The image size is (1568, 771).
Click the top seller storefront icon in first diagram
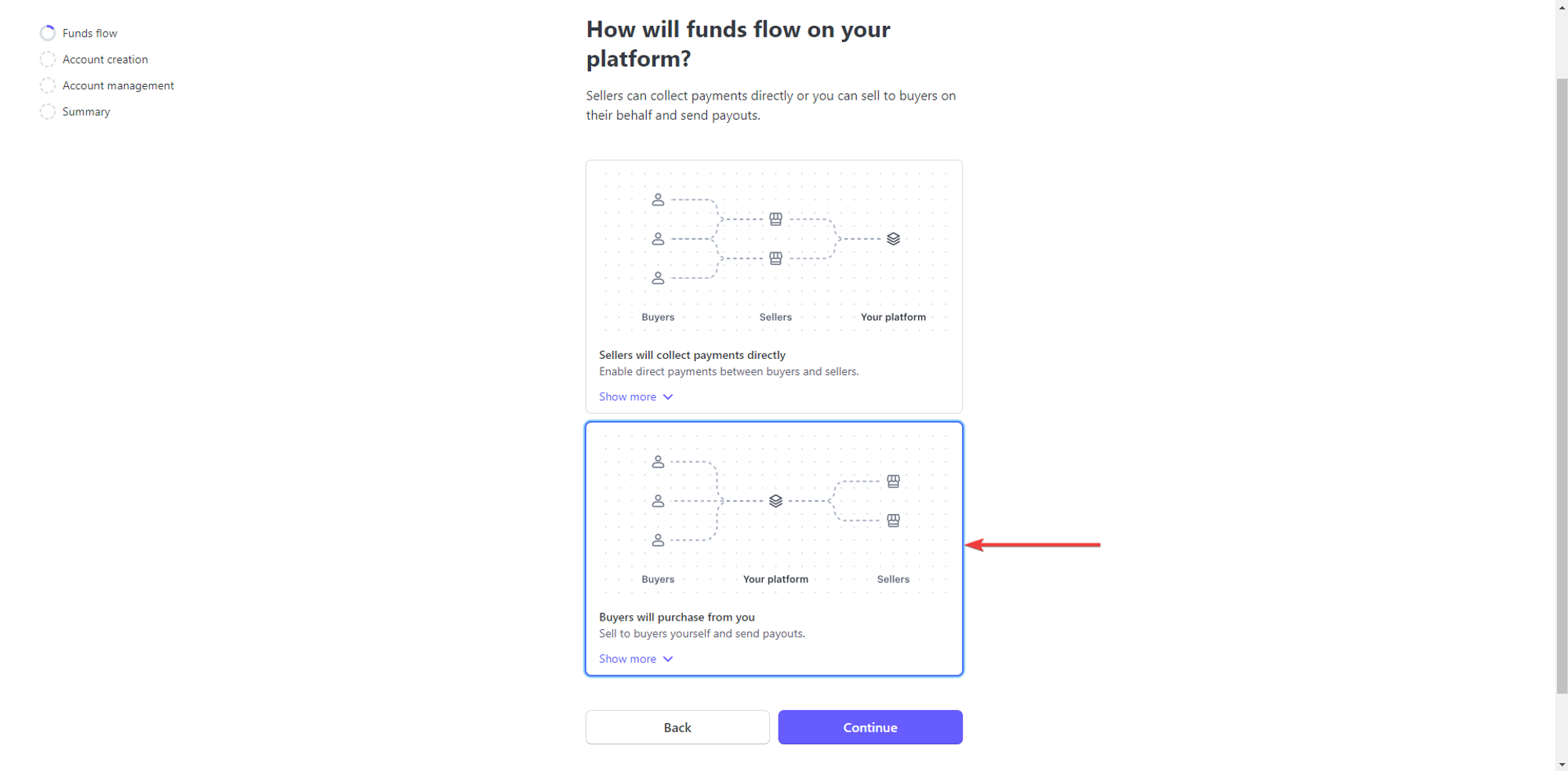[775, 219]
